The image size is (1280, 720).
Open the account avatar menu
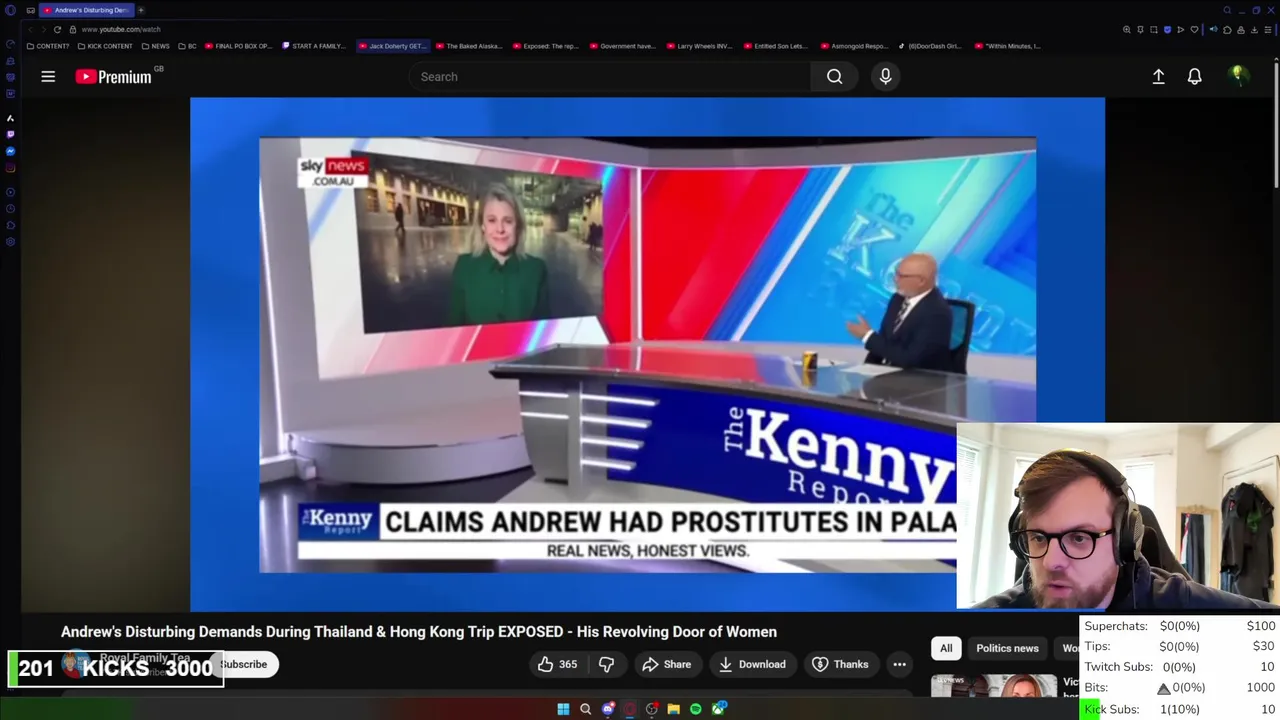1238,76
